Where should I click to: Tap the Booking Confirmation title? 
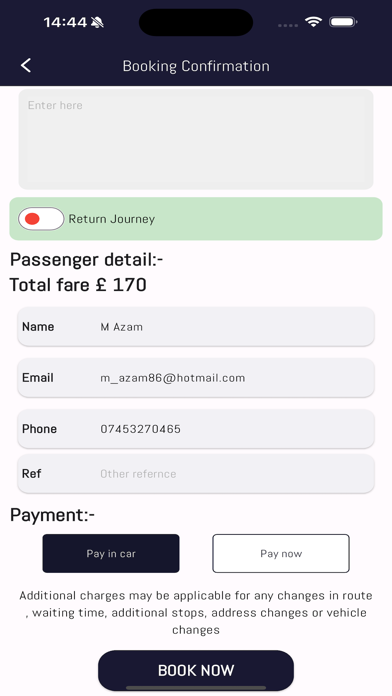tap(196, 66)
